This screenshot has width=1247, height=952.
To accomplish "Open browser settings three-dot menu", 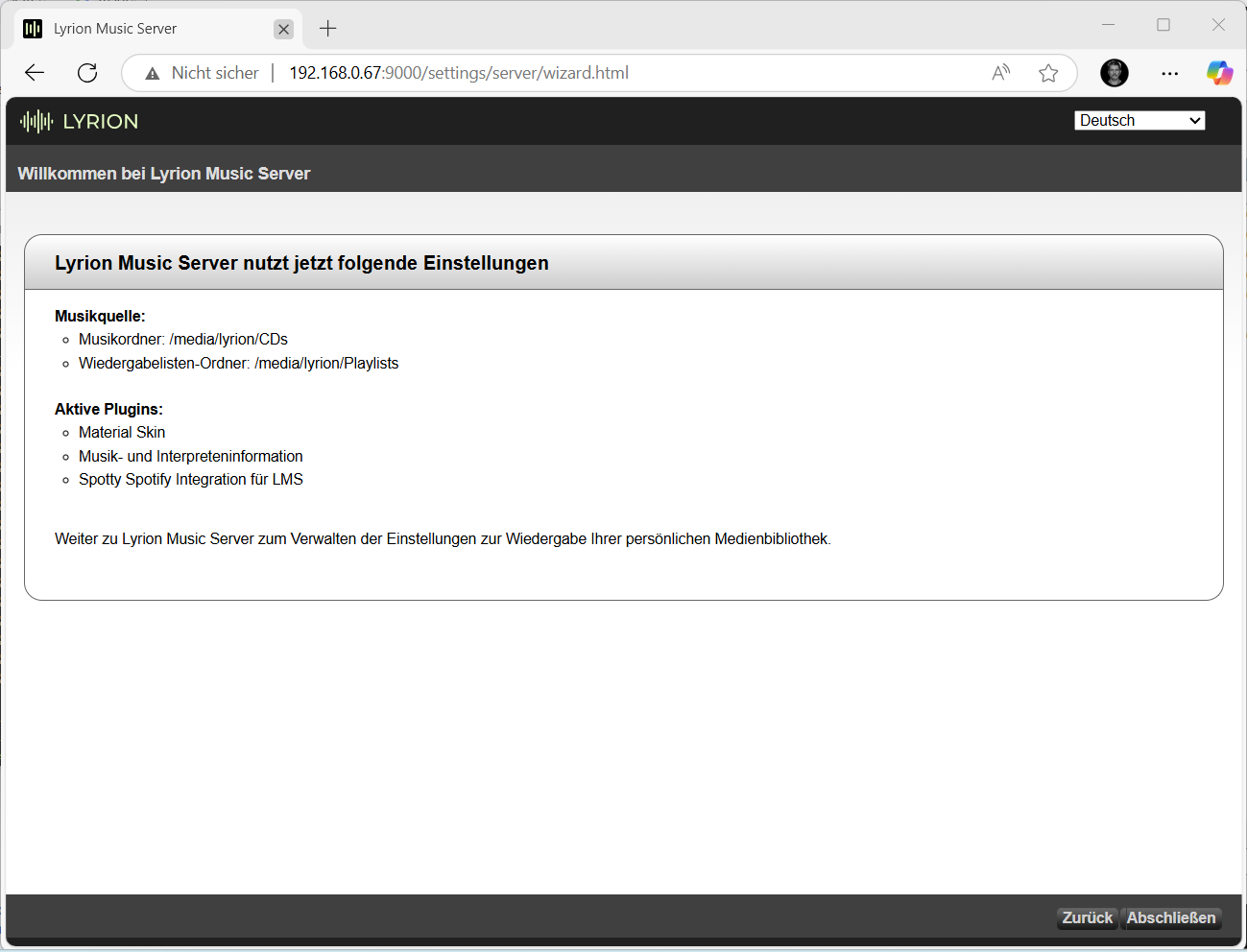I will [x=1169, y=73].
